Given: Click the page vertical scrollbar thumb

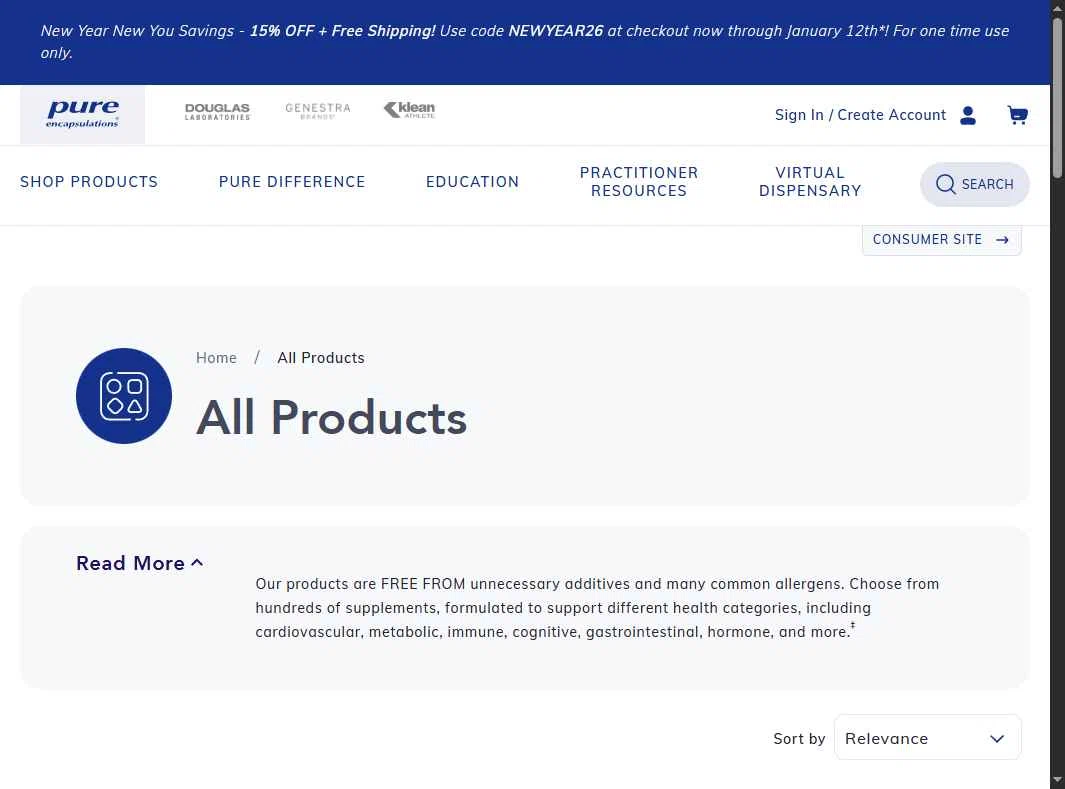Looking at the screenshot, I should point(1058,98).
